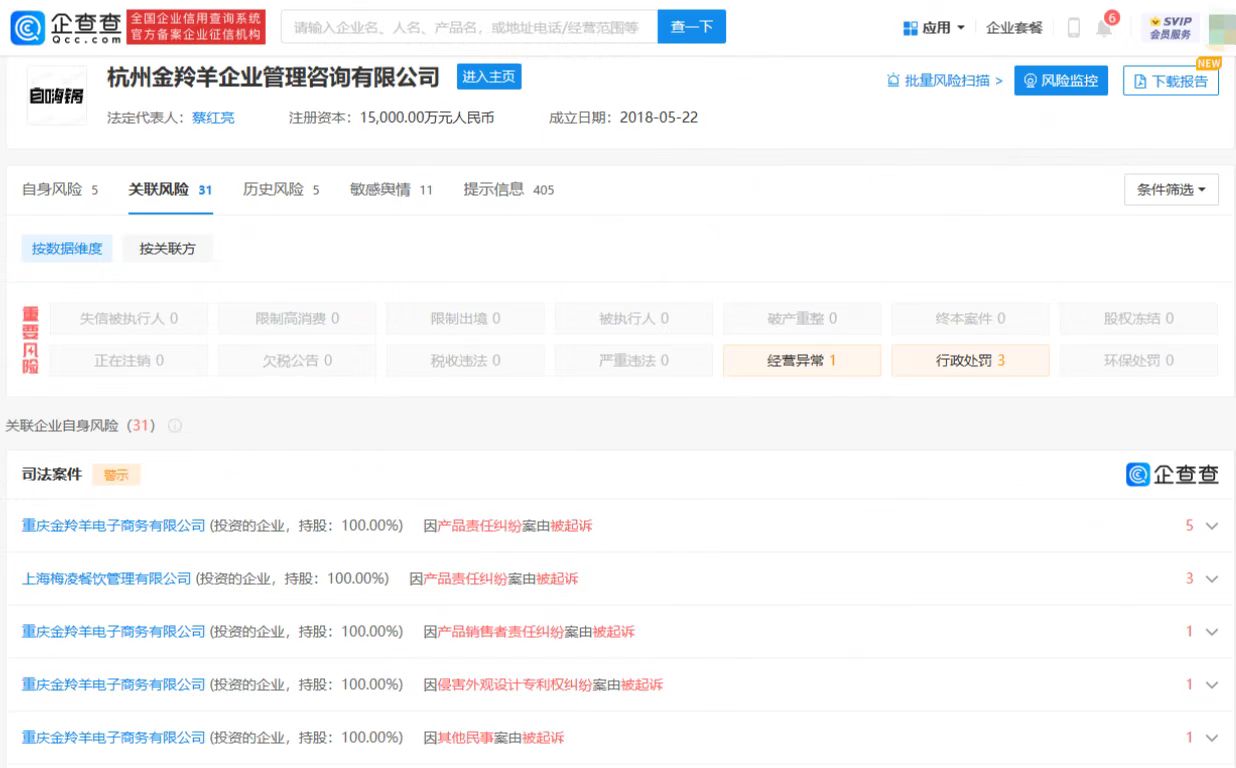The width and height of the screenshot is (1236, 768).
Task: Click the 查一下 search button
Action: click(x=691, y=27)
